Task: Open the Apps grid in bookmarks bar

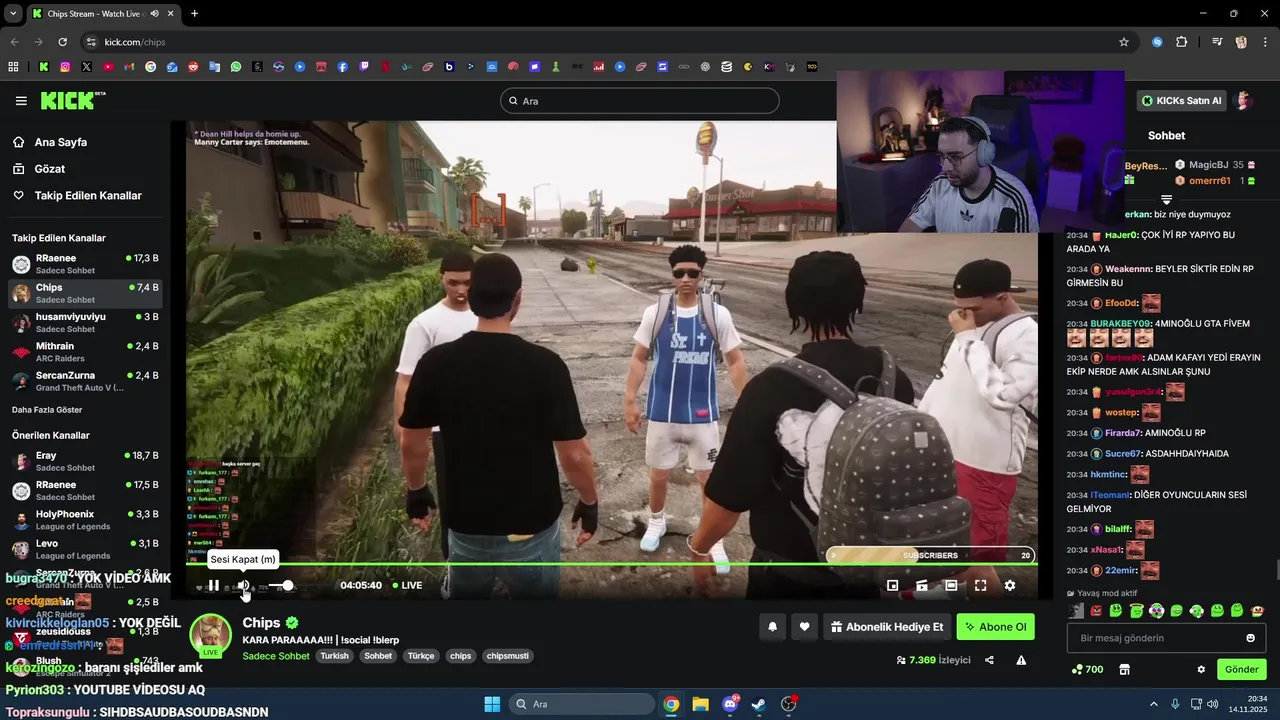Action: 13,67
